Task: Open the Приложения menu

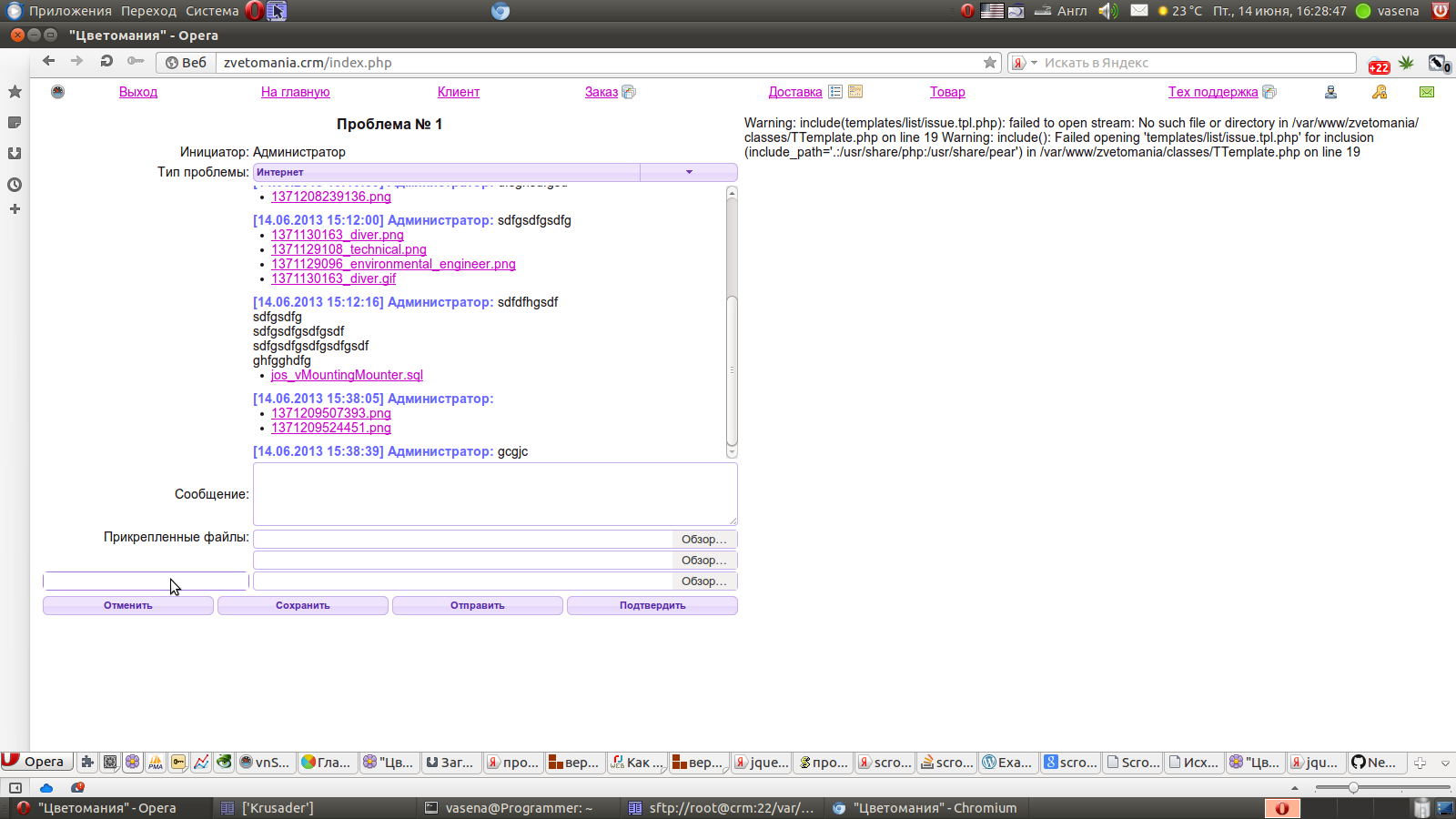Action: 70,11
